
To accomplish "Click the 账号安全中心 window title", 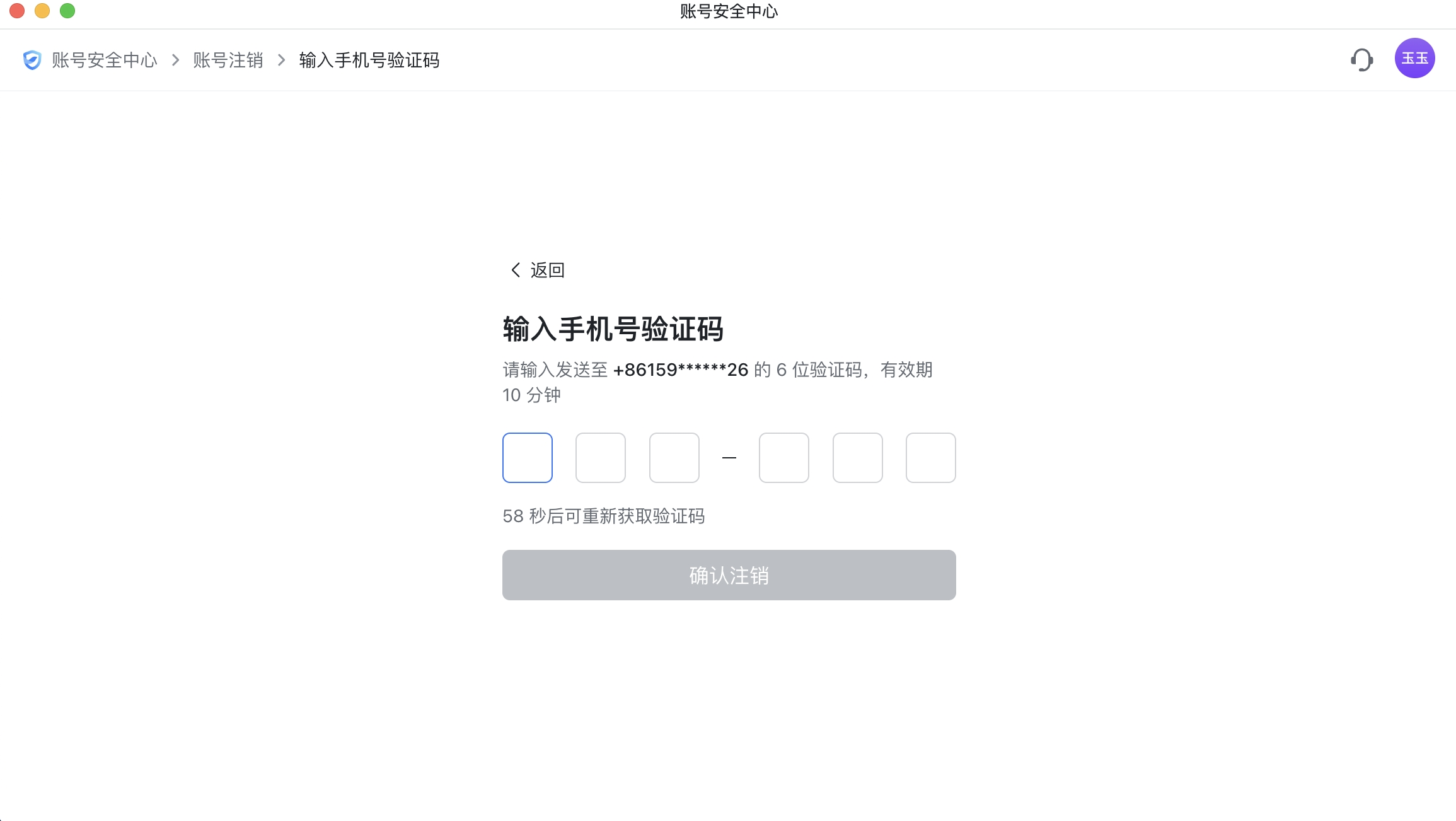I will pyautogui.click(x=728, y=11).
